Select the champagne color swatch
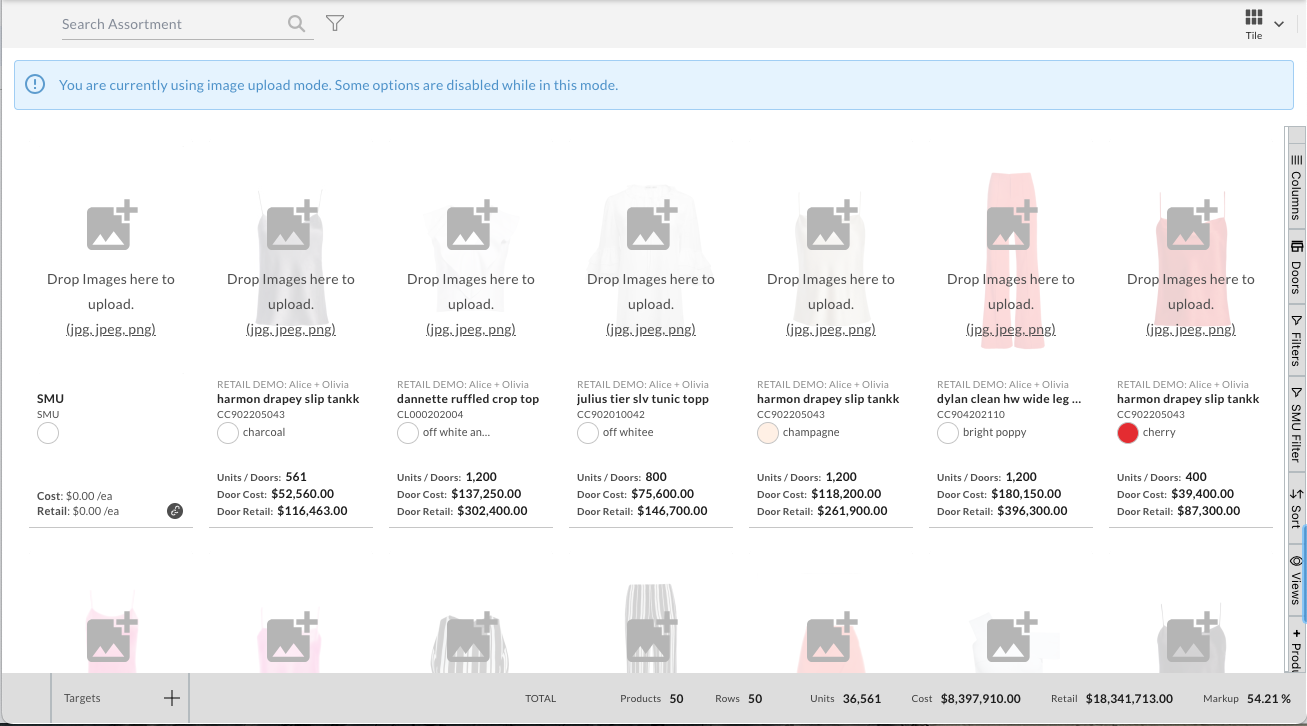The height and width of the screenshot is (726, 1307). point(768,433)
